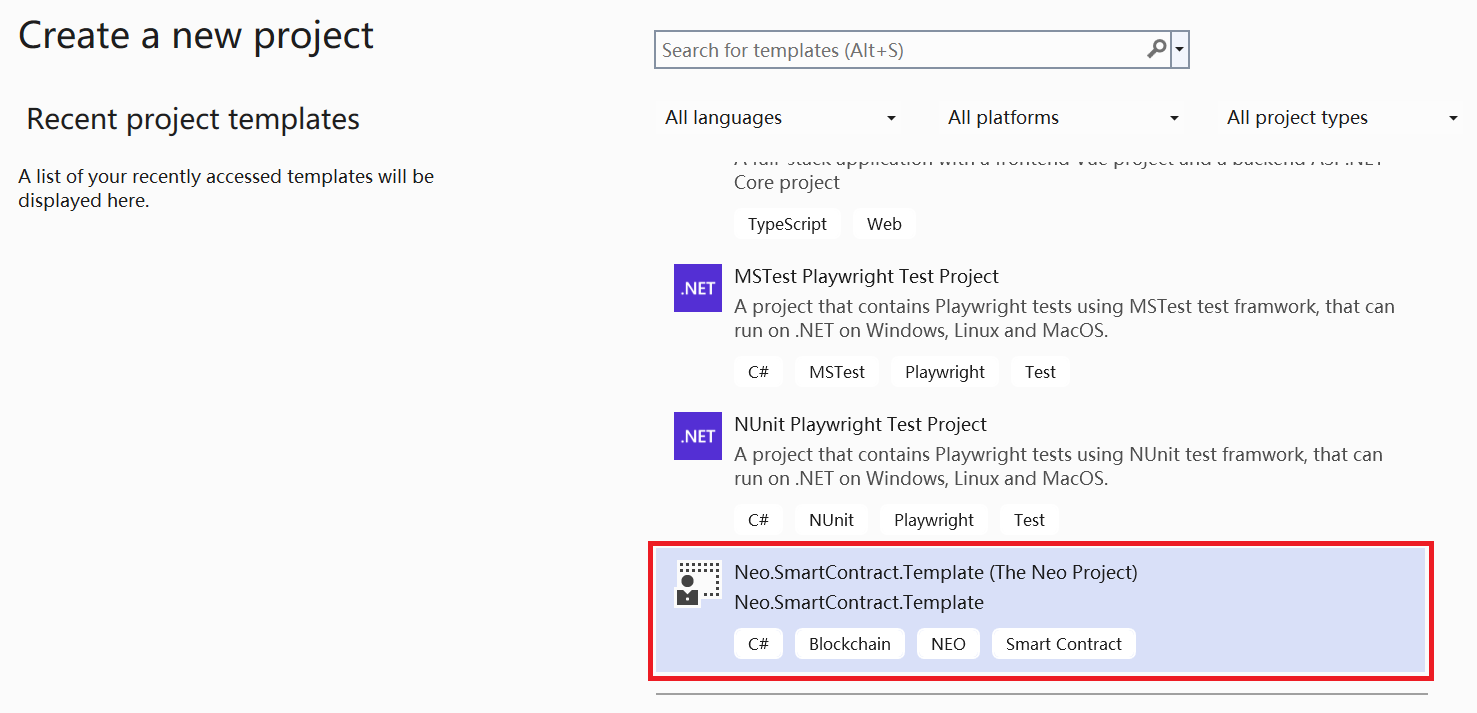The height and width of the screenshot is (713, 1477).
Task: Click the Web tag
Action: click(884, 224)
